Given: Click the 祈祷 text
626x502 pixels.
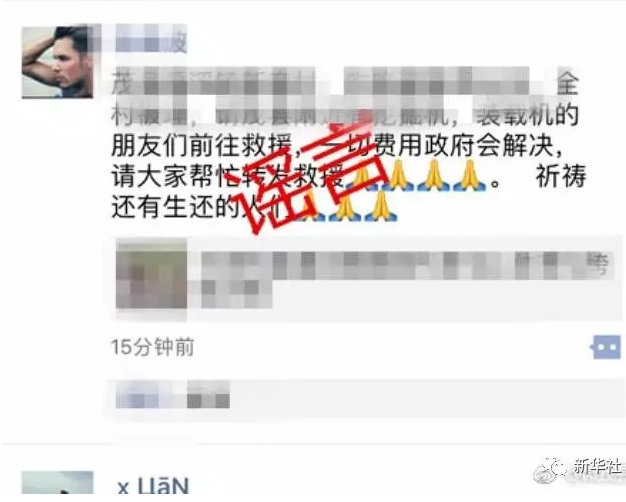Looking at the screenshot, I should pyautogui.click(x=561, y=176).
